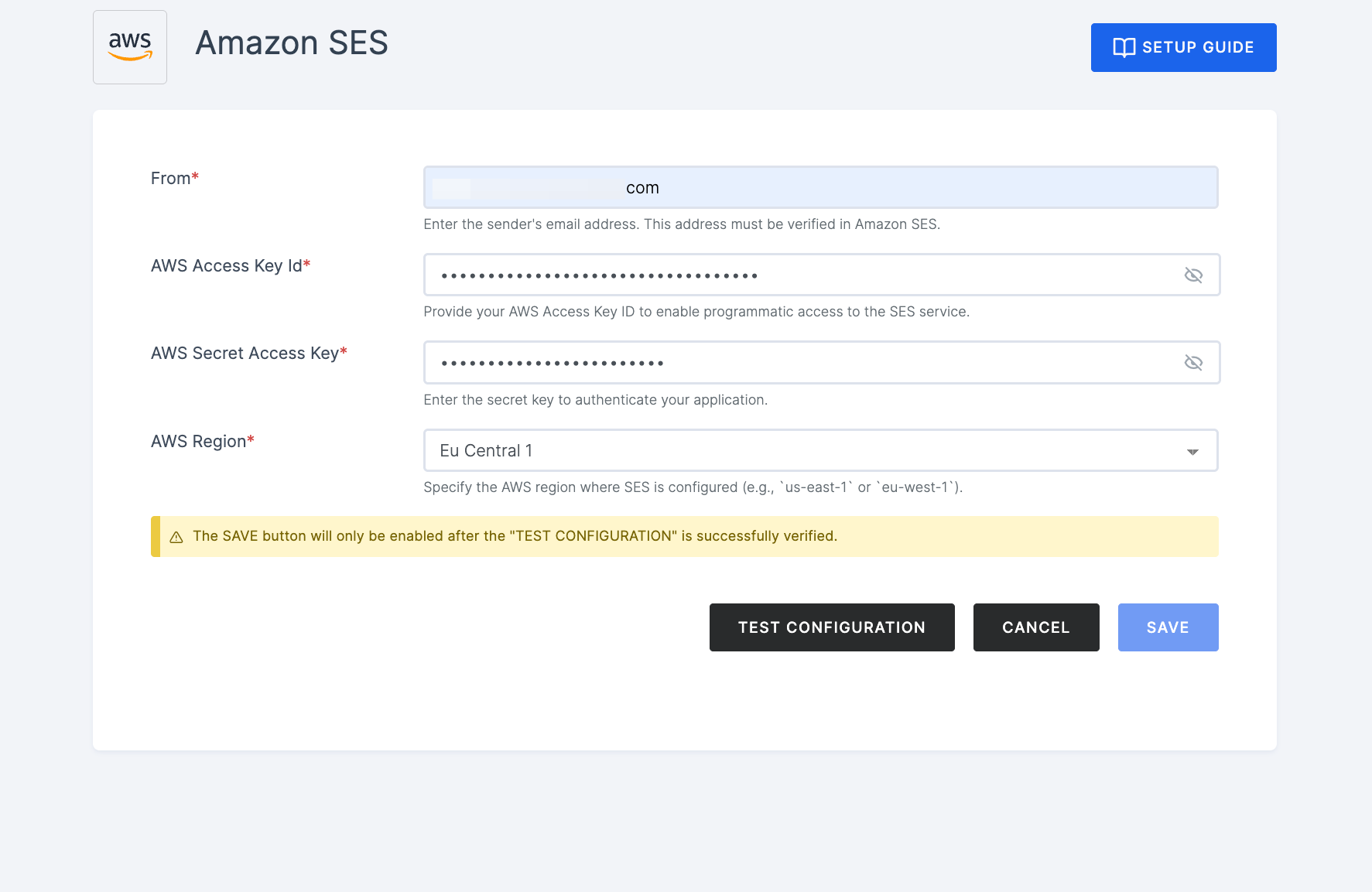Click the AWS logo icon

tap(130, 46)
